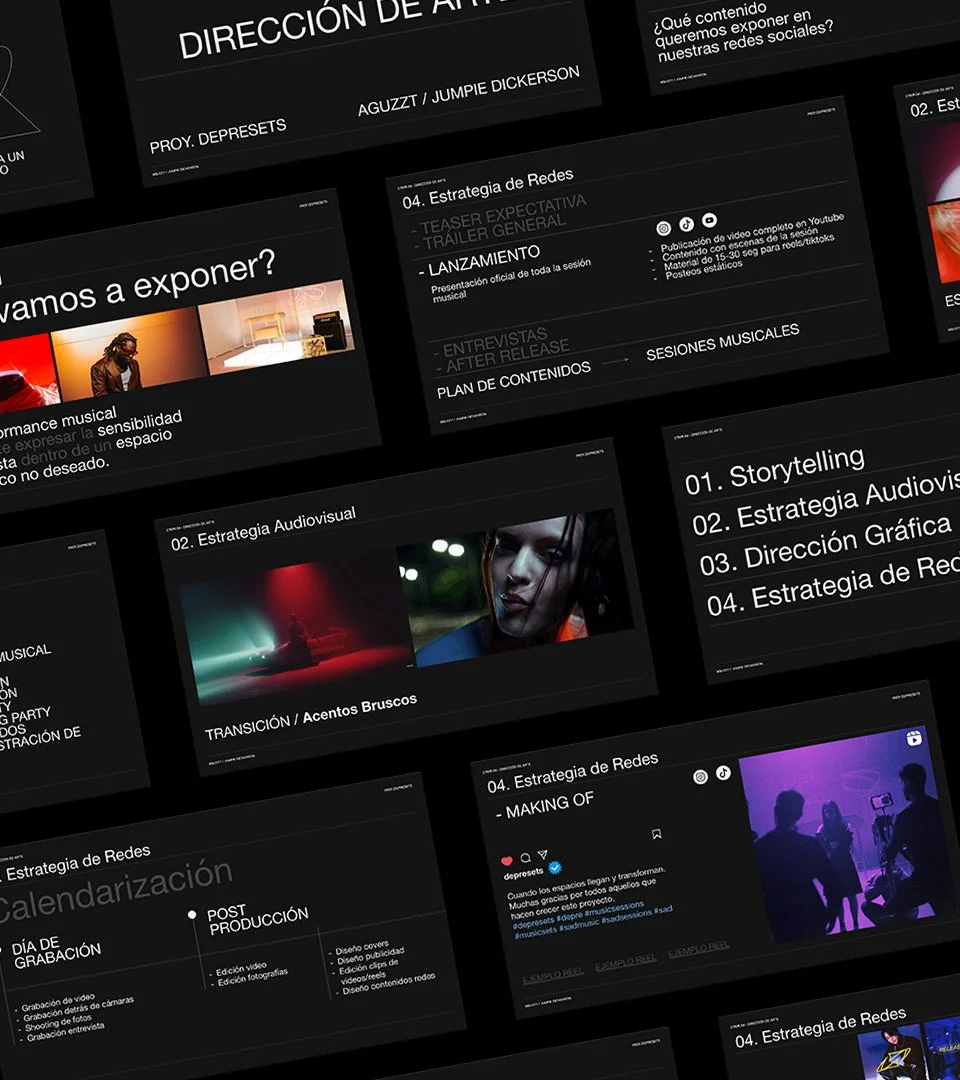
Task: Click the 'PLAN DE CONTENIDOS' label
Action: pos(514,380)
